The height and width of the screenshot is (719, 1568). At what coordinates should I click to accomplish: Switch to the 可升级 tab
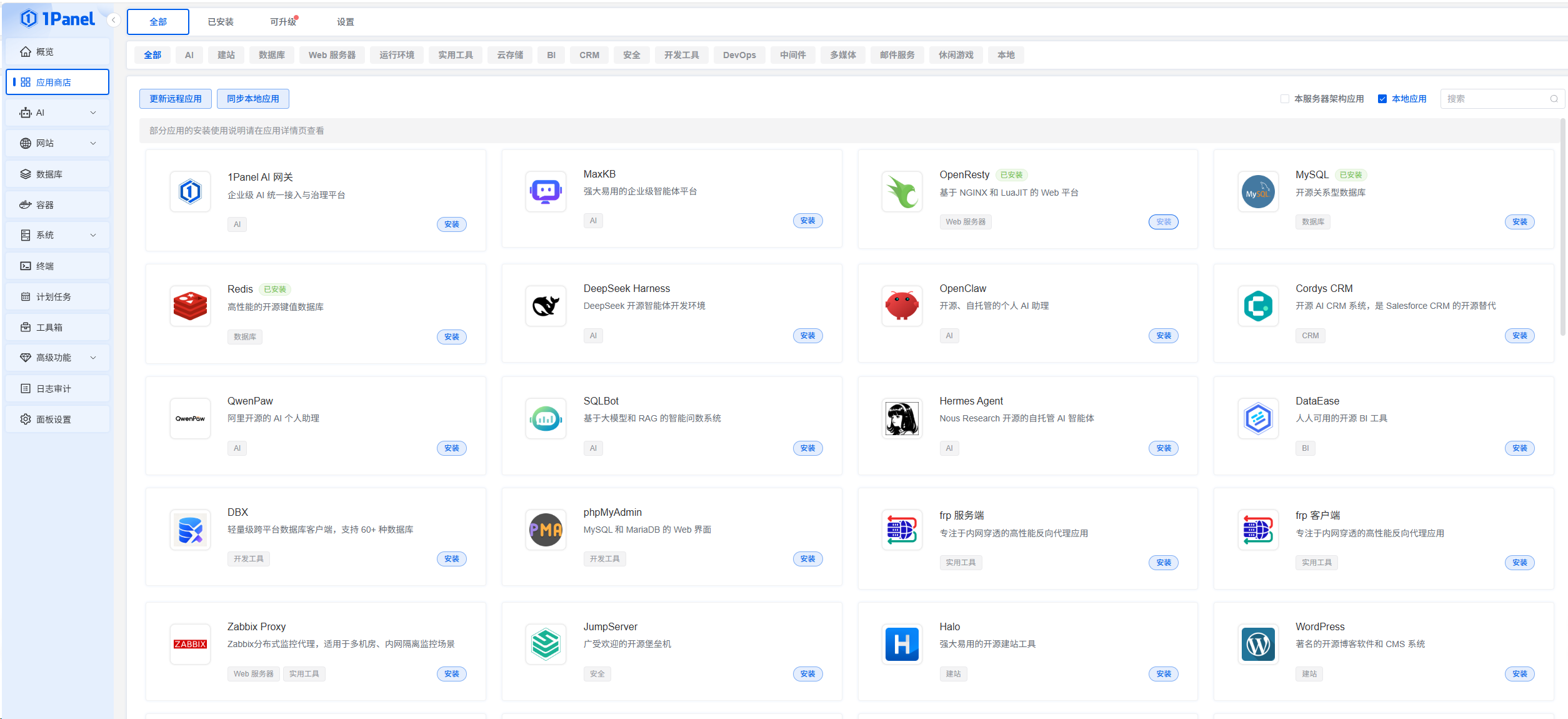tap(283, 22)
